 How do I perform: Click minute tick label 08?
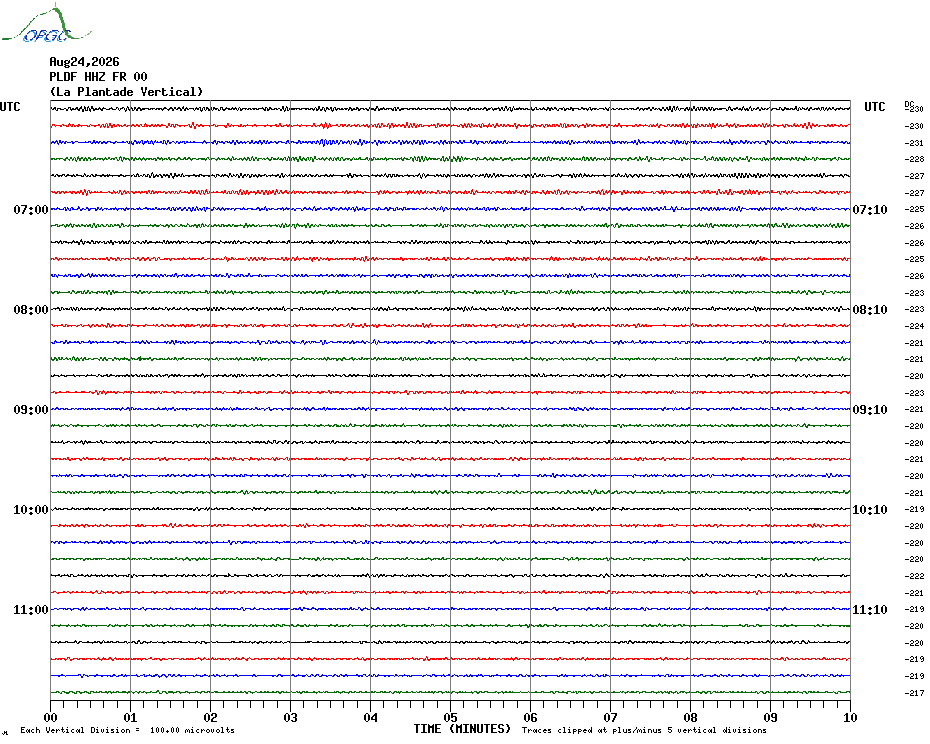(x=690, y=717)
